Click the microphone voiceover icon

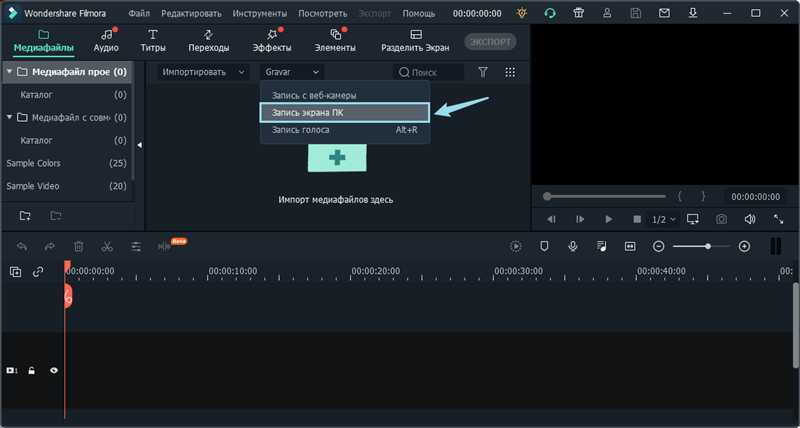pos(573,246)
